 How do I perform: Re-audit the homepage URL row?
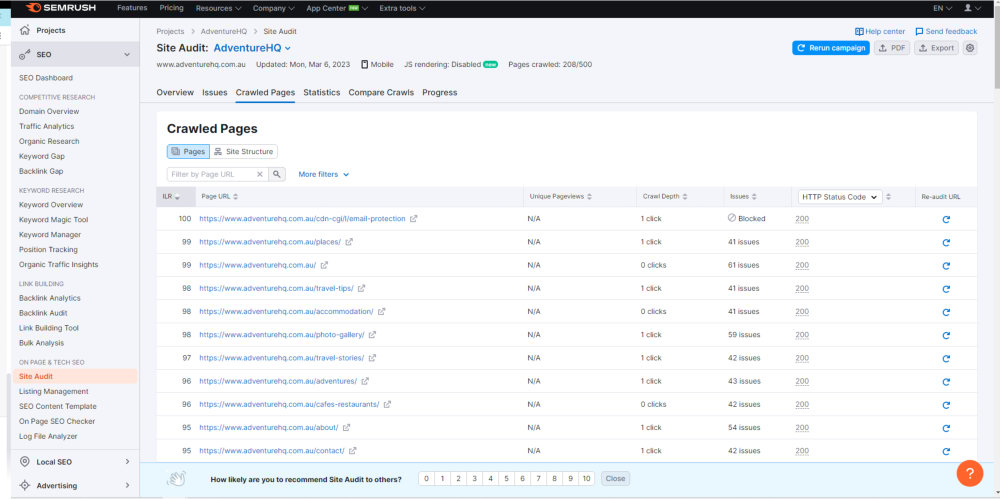pos(946,265)
